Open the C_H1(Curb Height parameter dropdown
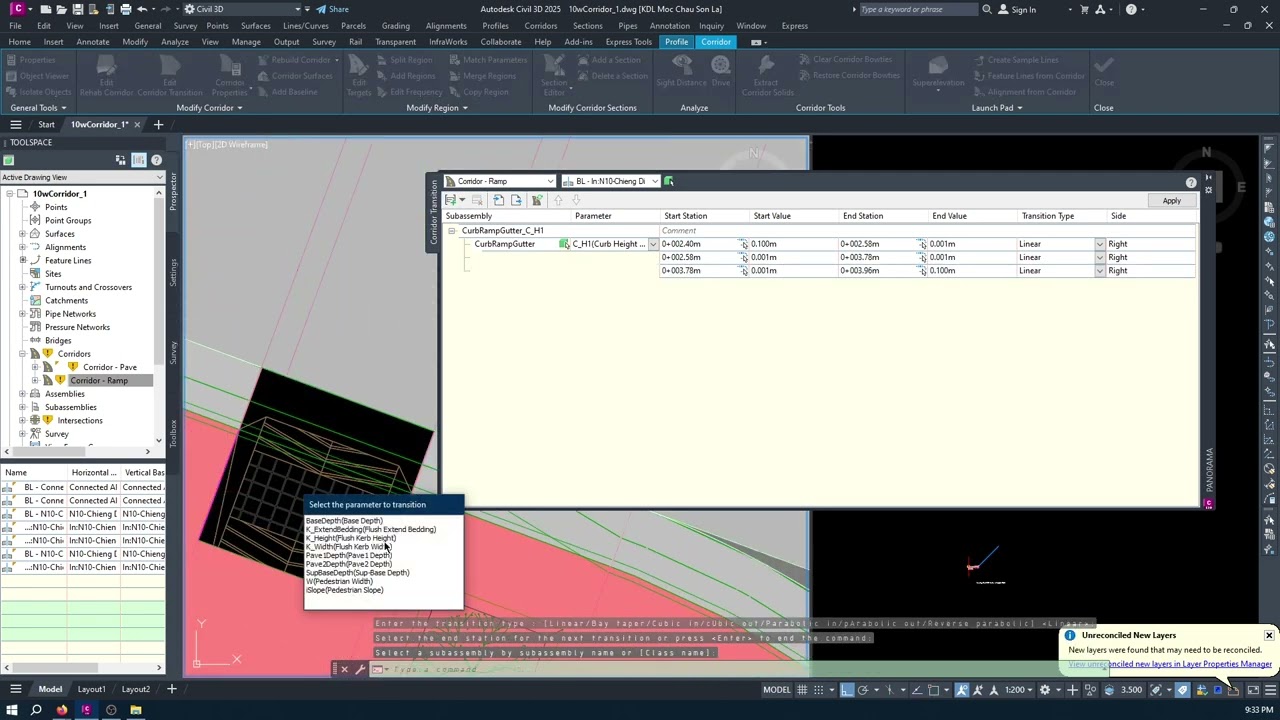Image resolution: width=1280 pixels, height=720 pixels. [653, 244]
